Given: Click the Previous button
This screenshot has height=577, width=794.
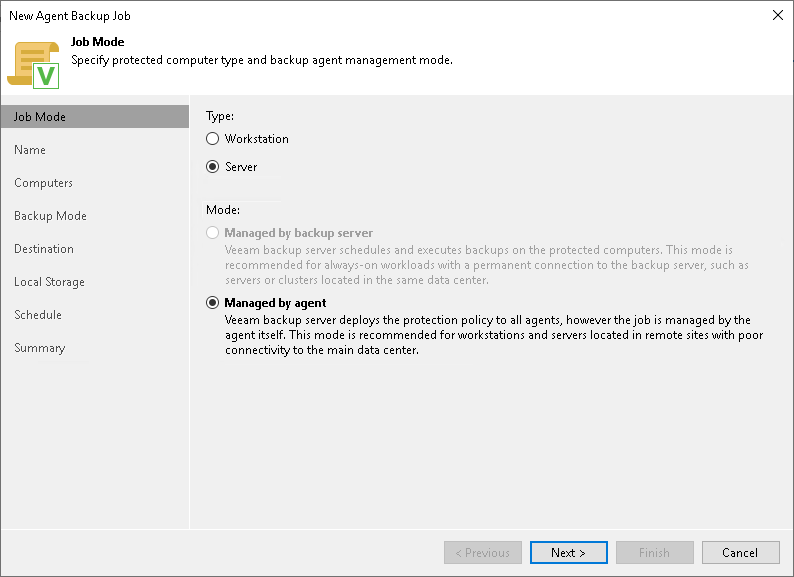Looking at the screenshot, I should [x=483, y=553].
